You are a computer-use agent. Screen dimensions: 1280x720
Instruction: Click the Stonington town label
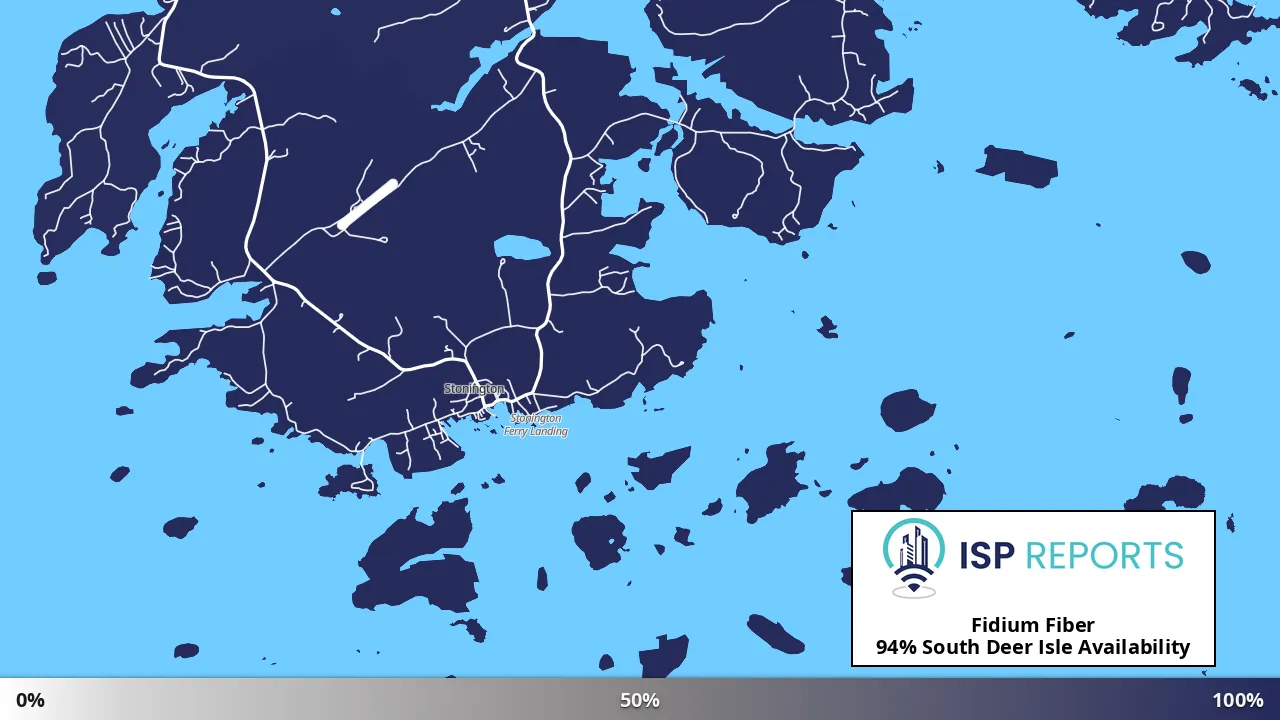pos(474,388)
